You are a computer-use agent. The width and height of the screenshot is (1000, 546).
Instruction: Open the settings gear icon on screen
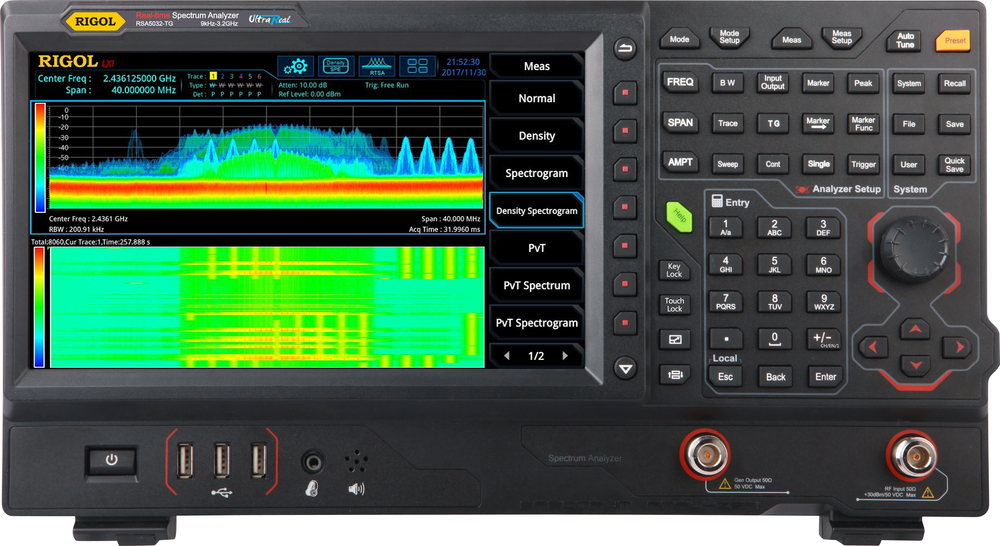point(295,67)
